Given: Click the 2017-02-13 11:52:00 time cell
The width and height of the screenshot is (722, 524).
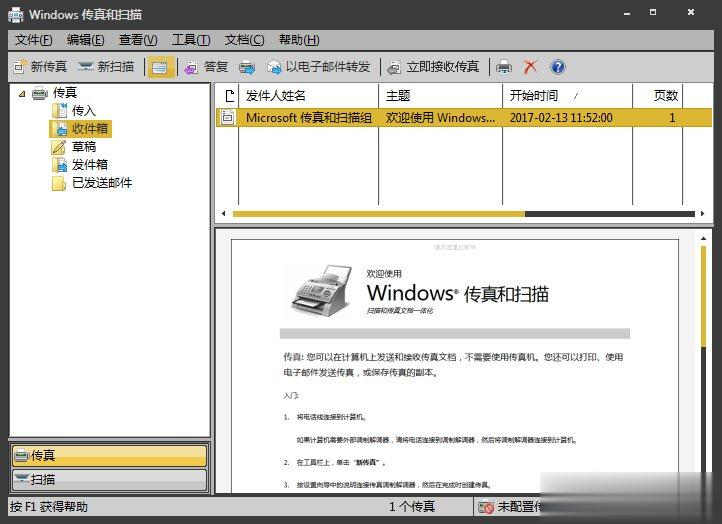Looking at the screenshot, I should (x=561, y=118).
